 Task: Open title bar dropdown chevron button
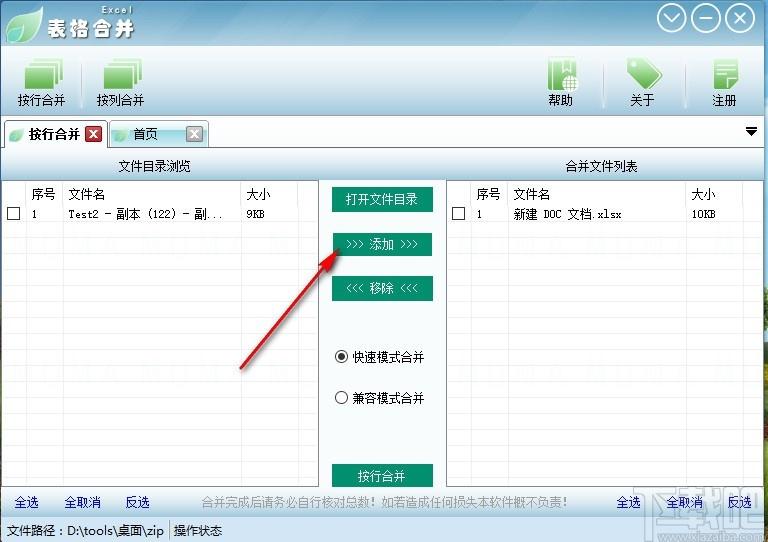click(671, 18)
